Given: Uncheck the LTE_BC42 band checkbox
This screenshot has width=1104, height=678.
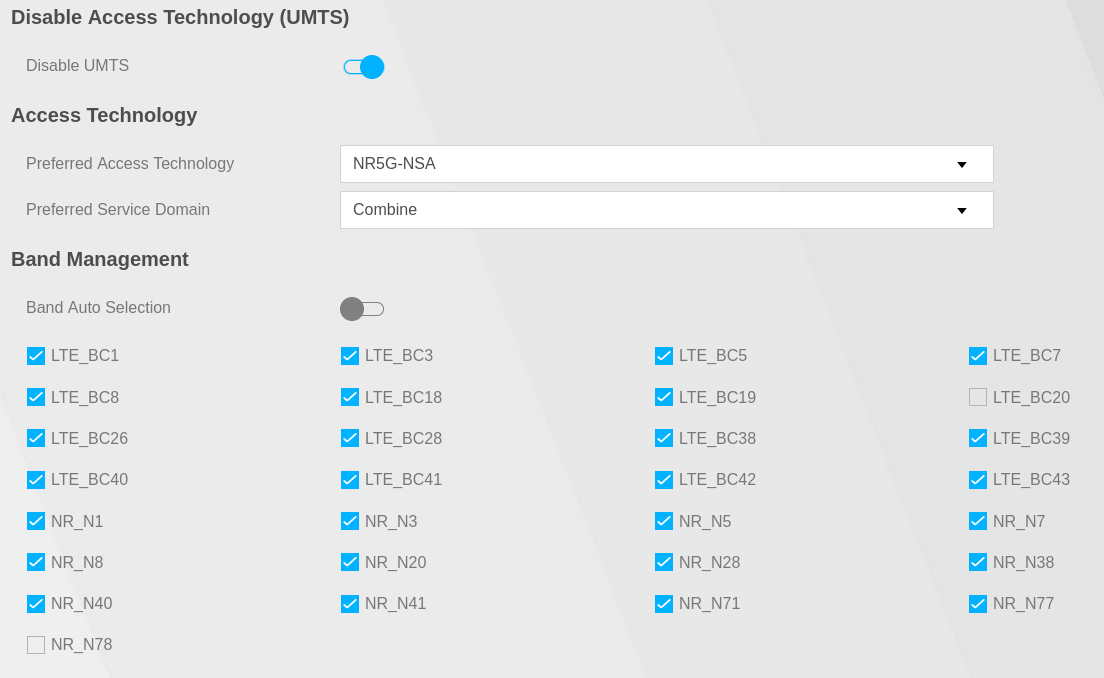Looking at the screenshot, I should pos(664,479).
